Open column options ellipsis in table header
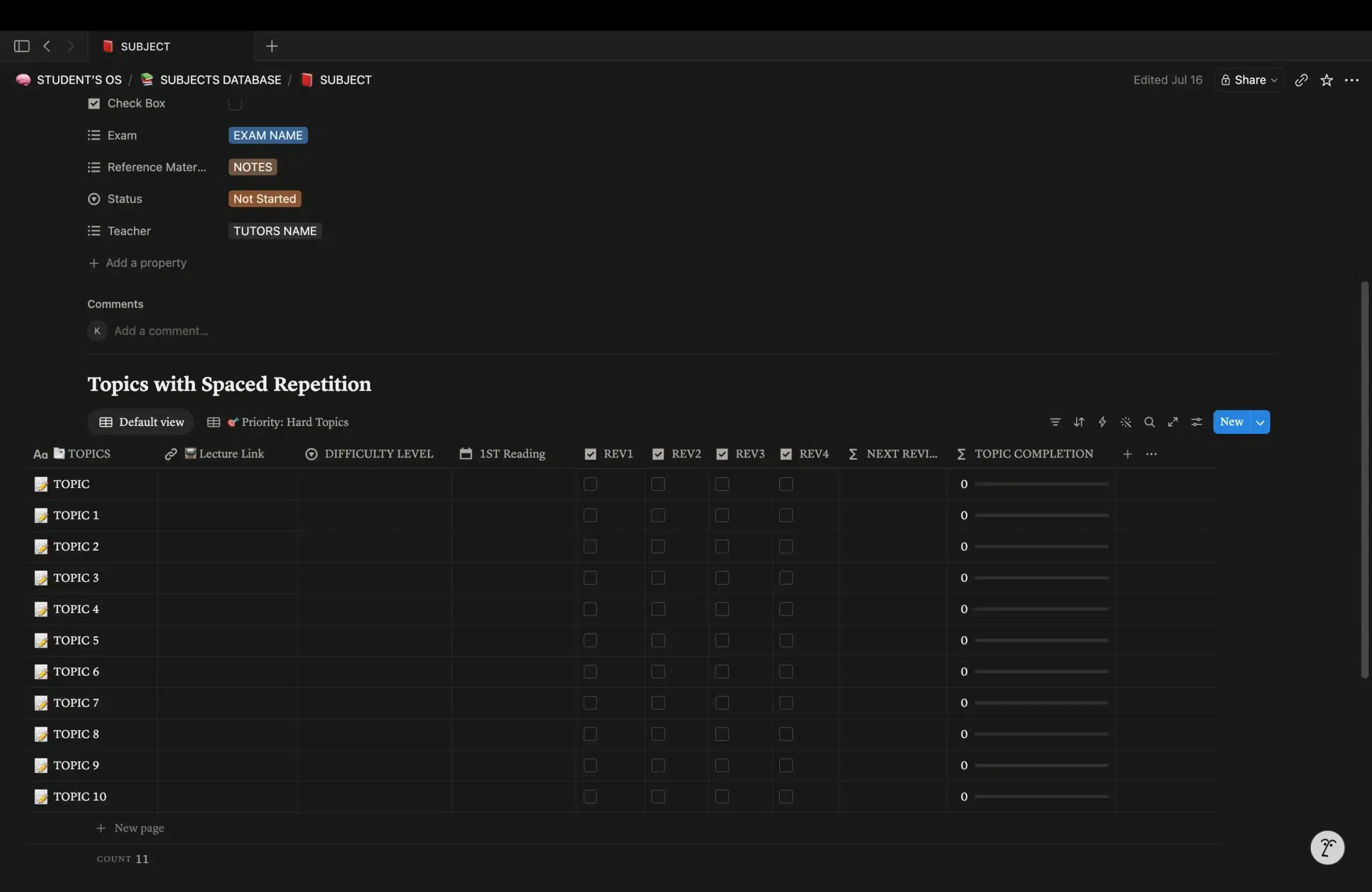Viewport: 1372px width, 892px height. point(1151,454)
